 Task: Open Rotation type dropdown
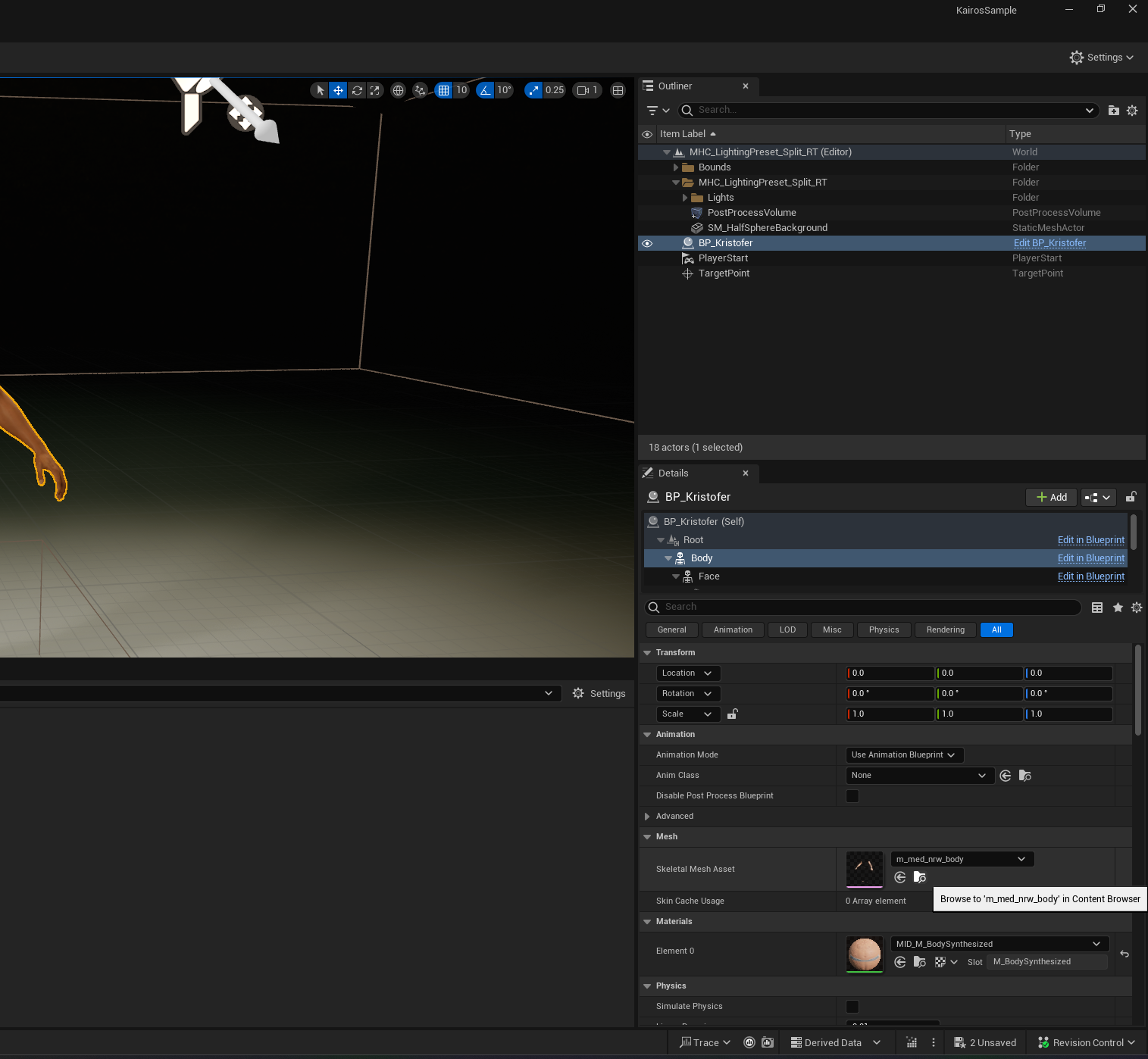tap(688, 694)
